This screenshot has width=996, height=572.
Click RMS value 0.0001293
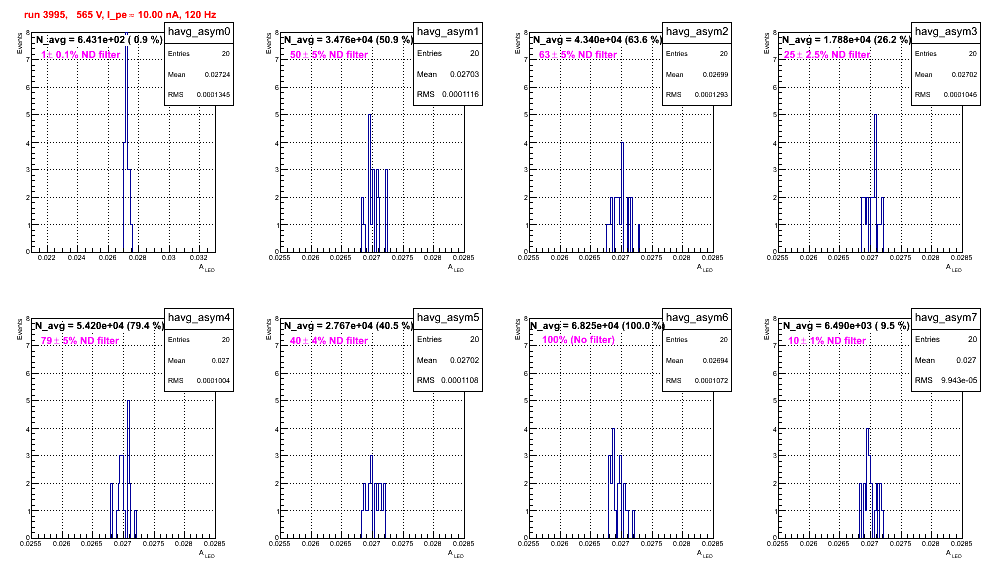tap(711, 95)
